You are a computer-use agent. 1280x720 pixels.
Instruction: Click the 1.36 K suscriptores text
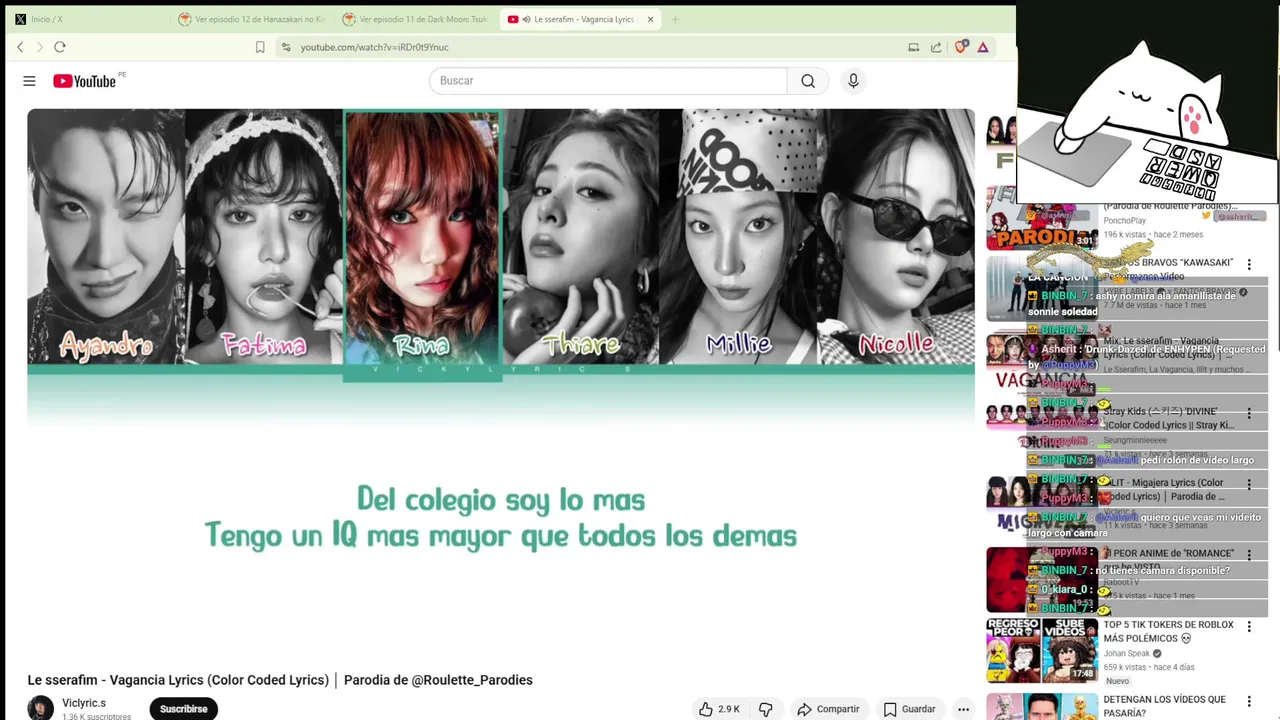pos(96,716)
